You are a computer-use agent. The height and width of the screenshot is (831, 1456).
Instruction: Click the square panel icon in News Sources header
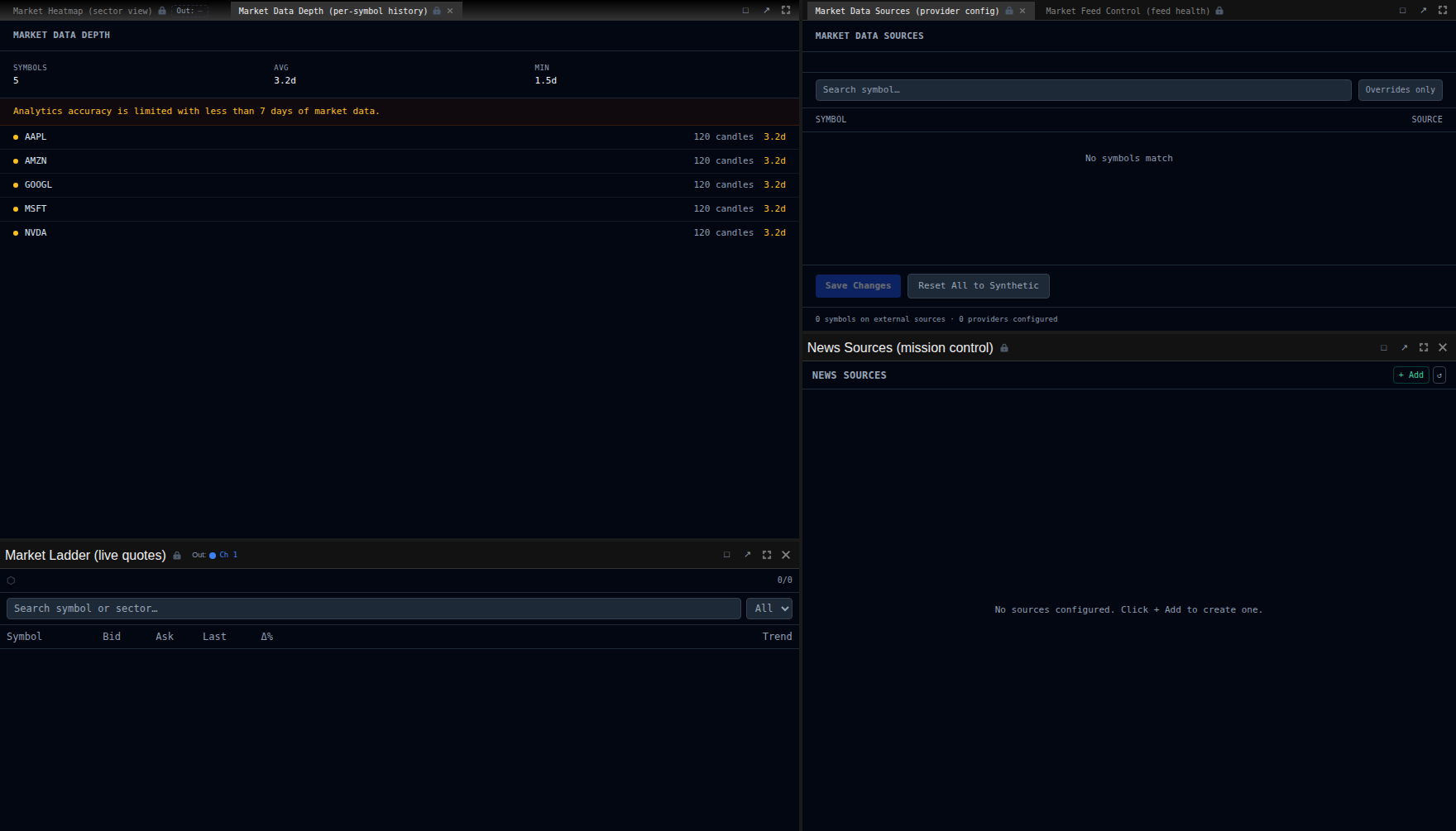1384,348
